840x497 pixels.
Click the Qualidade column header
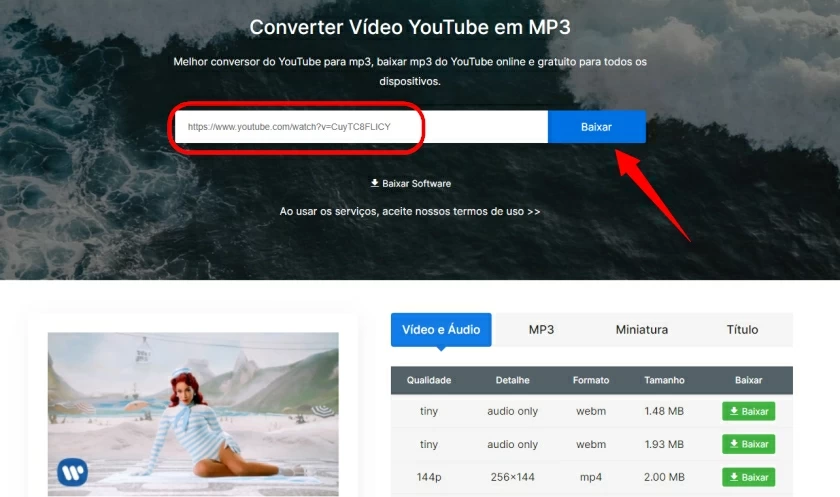click(429, 380)
